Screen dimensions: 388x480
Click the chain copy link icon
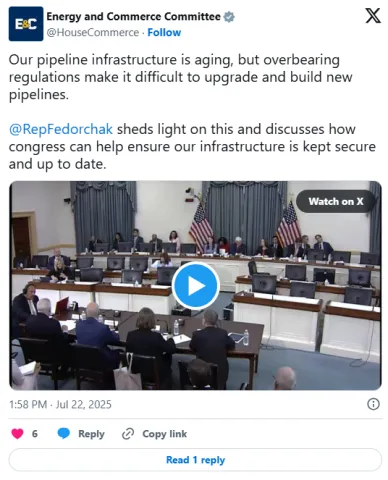click(x=128, y=434)
